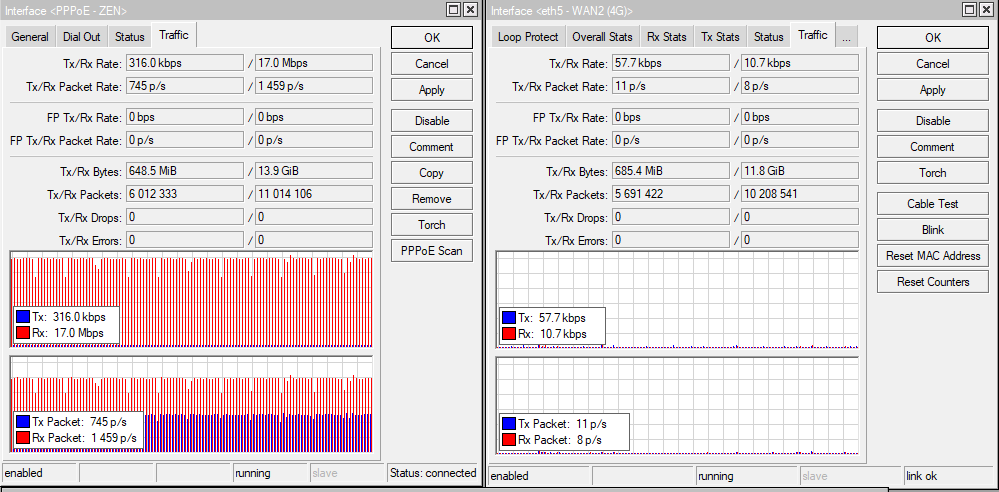Screen dimensions: 999x492
Task: Click Tx Packets field showing 6 012 333
Action: point(185,194)
